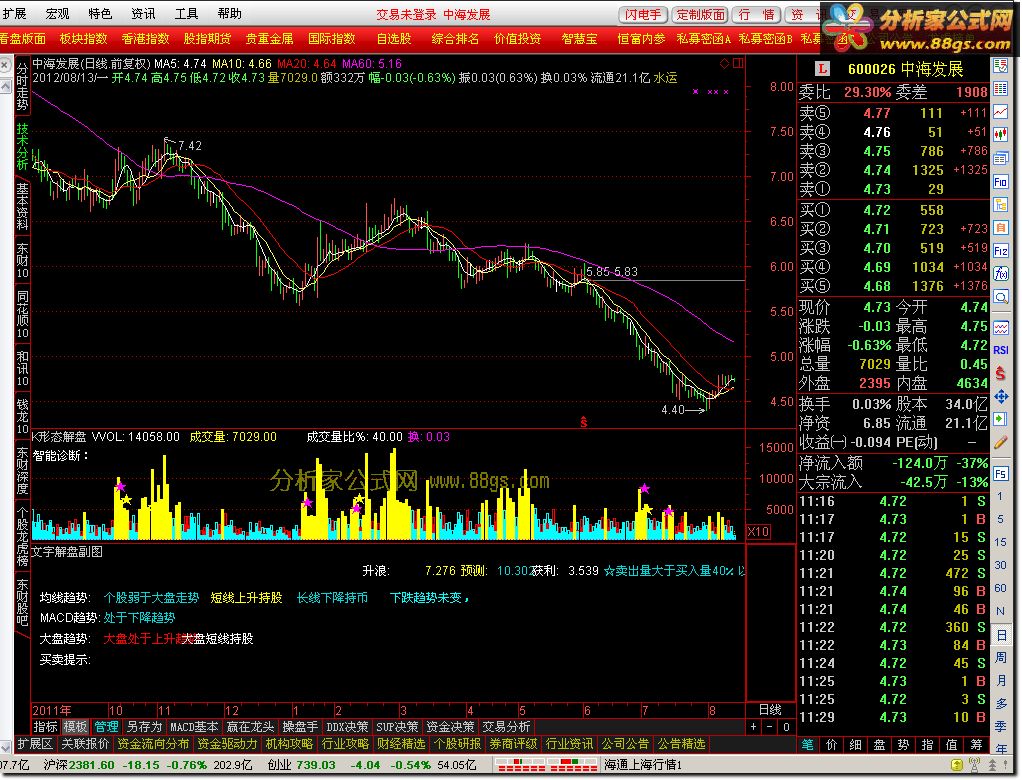
Task: Select the 日 daily period
Action: (x=1000, y=635)
